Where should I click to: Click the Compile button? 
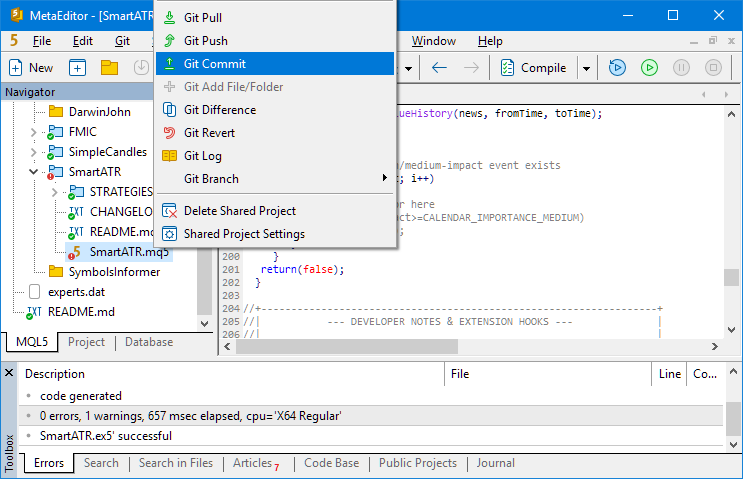(534, 68)
